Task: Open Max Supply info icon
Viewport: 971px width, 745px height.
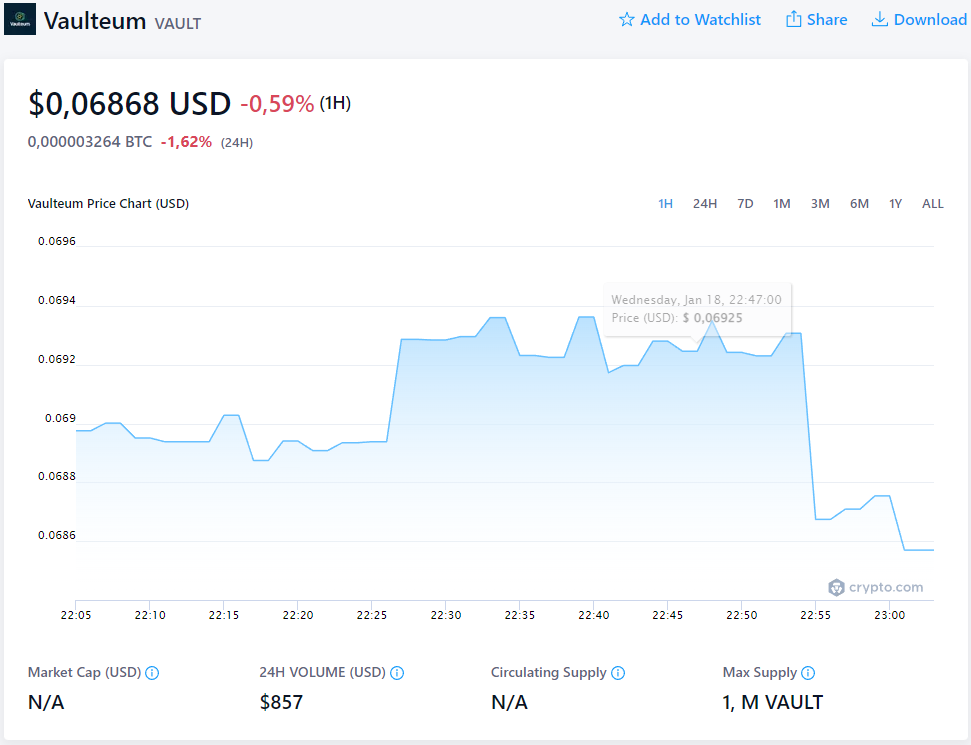Action: pos(808,673)
